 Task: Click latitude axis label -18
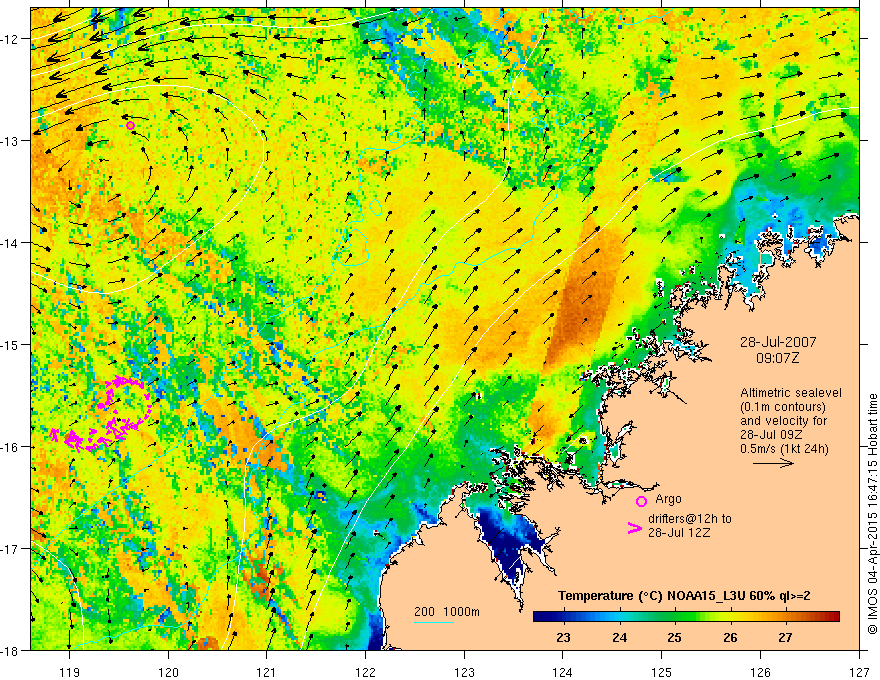[11, 650]
